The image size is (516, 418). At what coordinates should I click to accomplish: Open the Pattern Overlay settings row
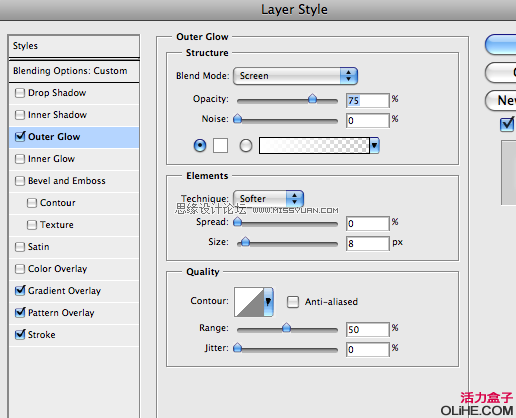tap(74, 313)
